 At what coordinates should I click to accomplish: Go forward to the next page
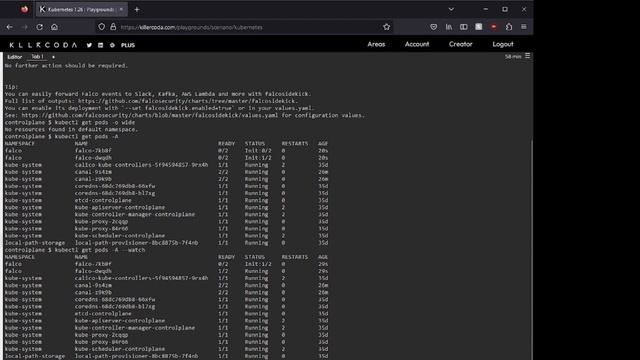pyautogui.click(x=24, y=27)
